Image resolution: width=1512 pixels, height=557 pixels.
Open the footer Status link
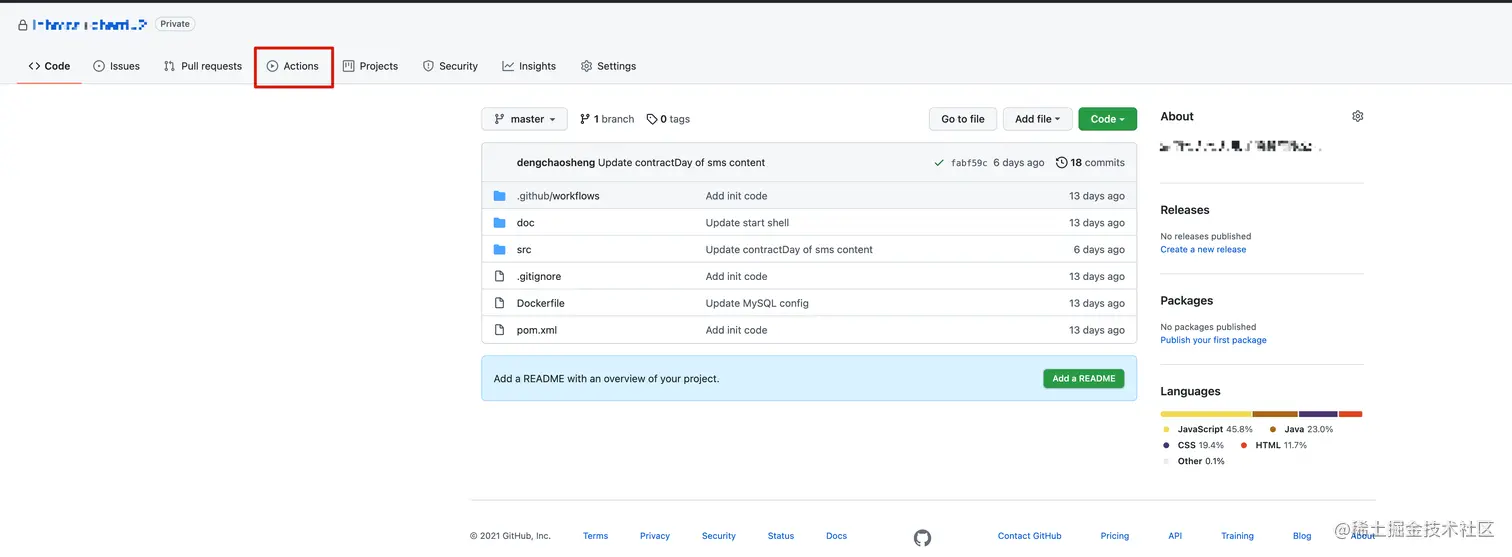781,536
